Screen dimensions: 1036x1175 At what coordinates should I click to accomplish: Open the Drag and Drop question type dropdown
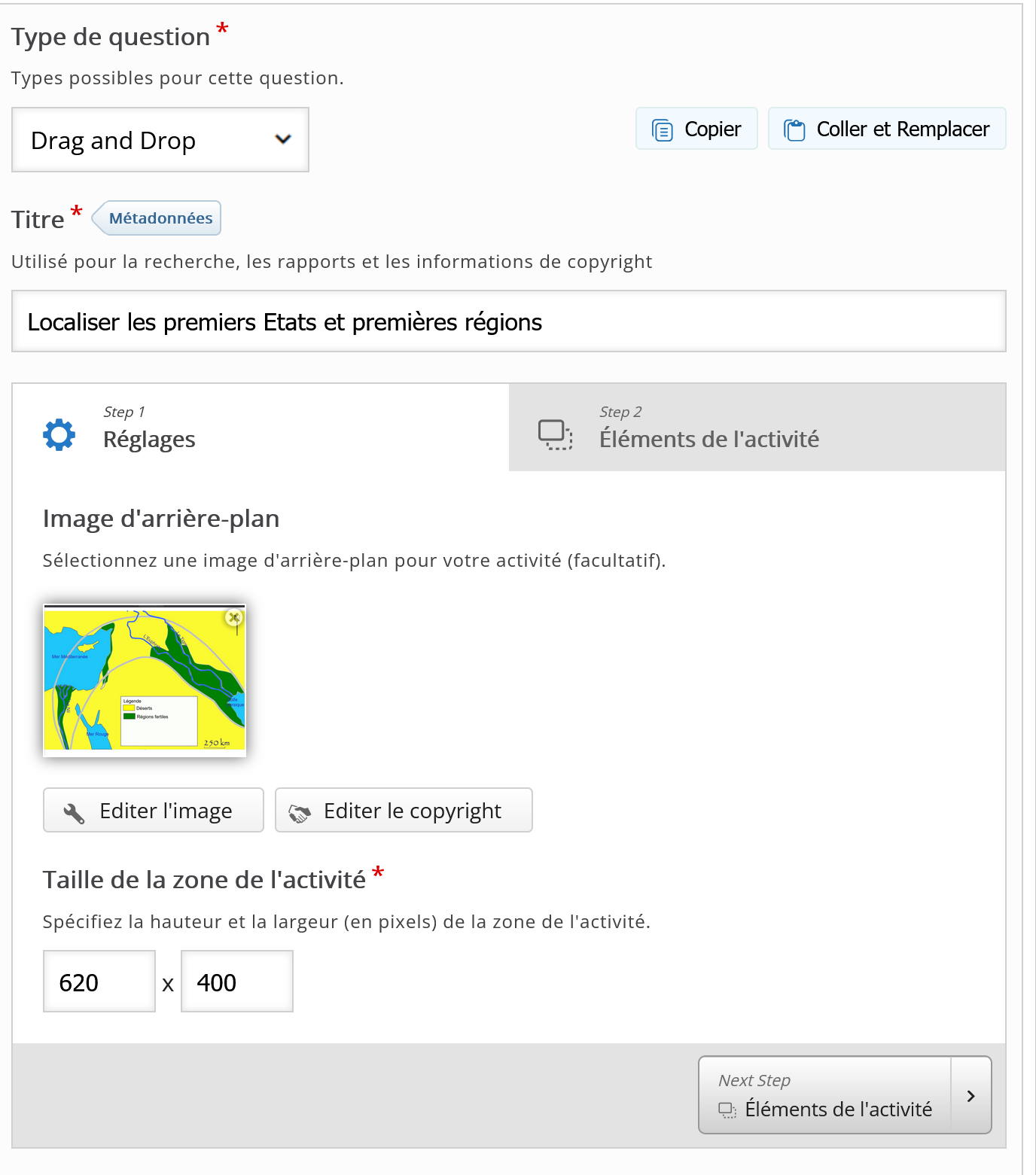click(x=160, y=140)
